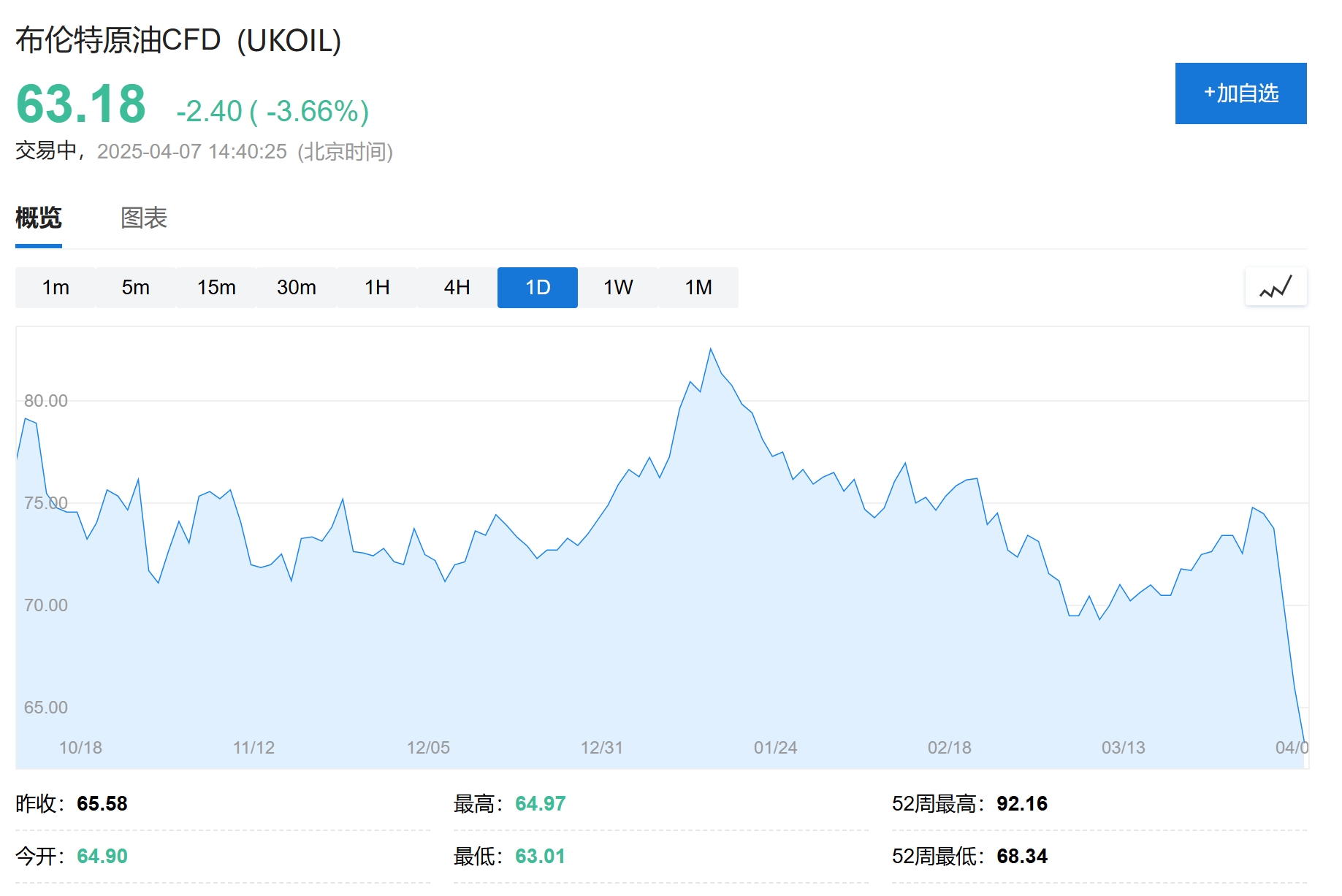Click the active 1D interval button

pyautogui.click(x=538, y=288)
